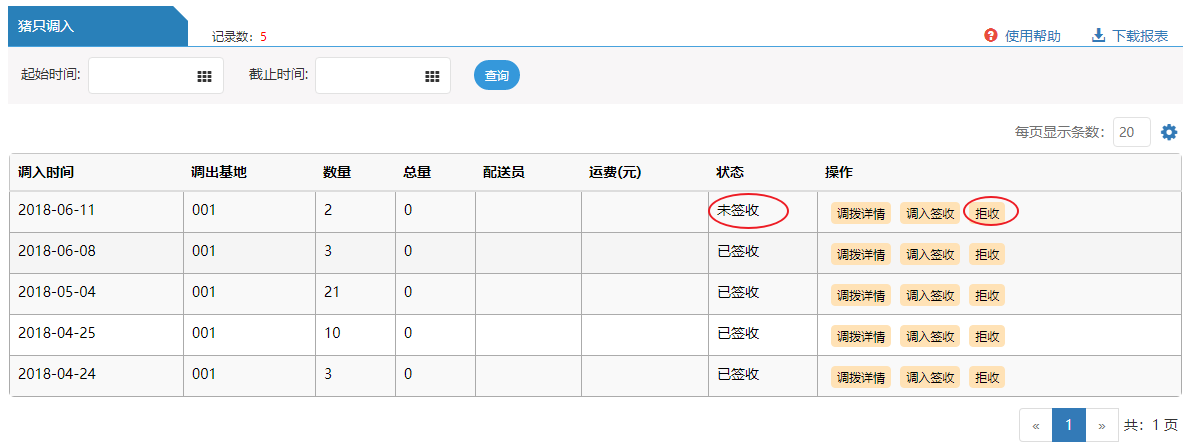This screenshot has width=1199, height=444.
Task: Click the 查询 search button
Action: (x=496, y=76)
